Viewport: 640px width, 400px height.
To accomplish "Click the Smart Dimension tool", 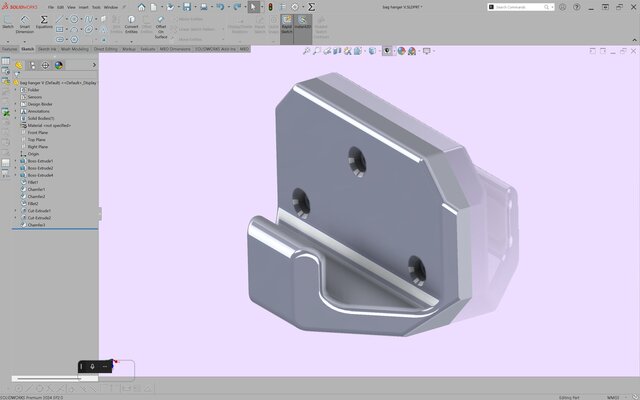I will point(24,26).
